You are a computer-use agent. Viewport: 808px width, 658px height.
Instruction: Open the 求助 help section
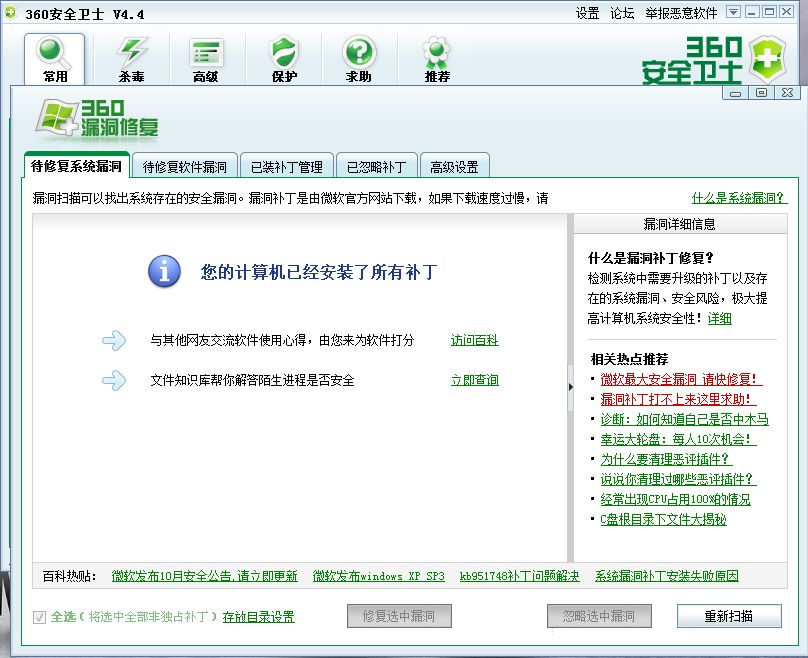click(359, 59)
